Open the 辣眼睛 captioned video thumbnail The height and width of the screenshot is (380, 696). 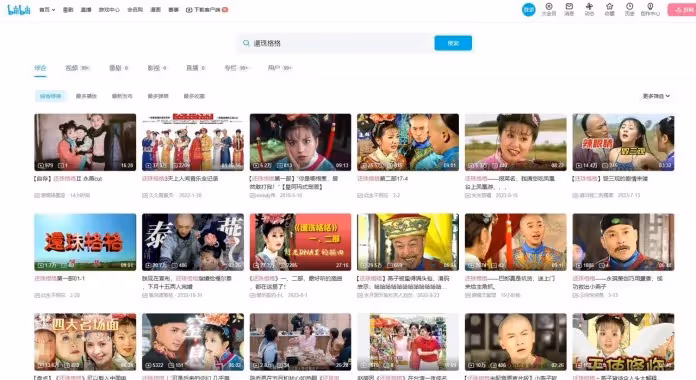click(x=623, y=142)
